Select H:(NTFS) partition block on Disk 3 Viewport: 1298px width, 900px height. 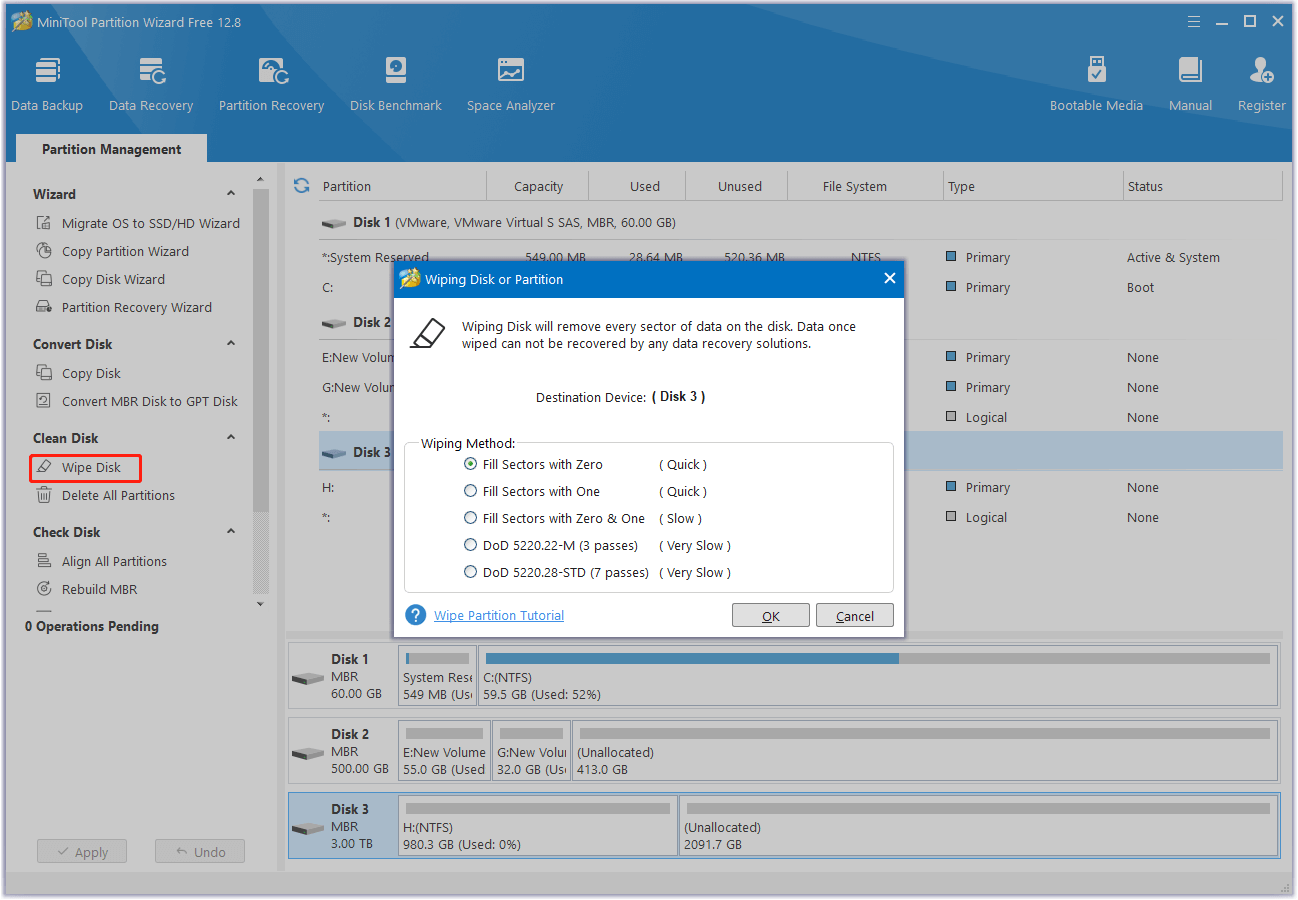pos(538,825)
